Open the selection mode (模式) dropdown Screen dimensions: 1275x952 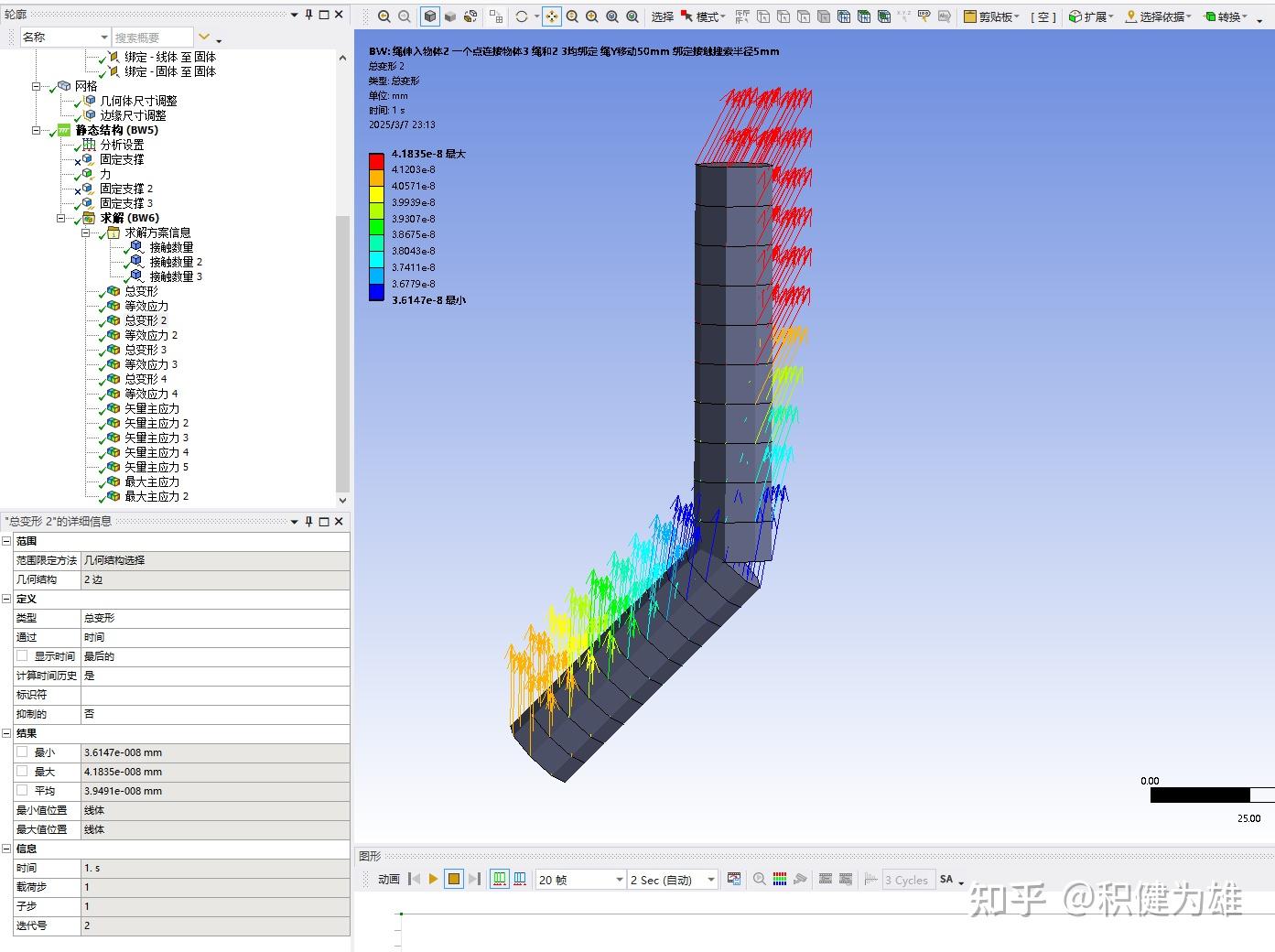[704, 16]
